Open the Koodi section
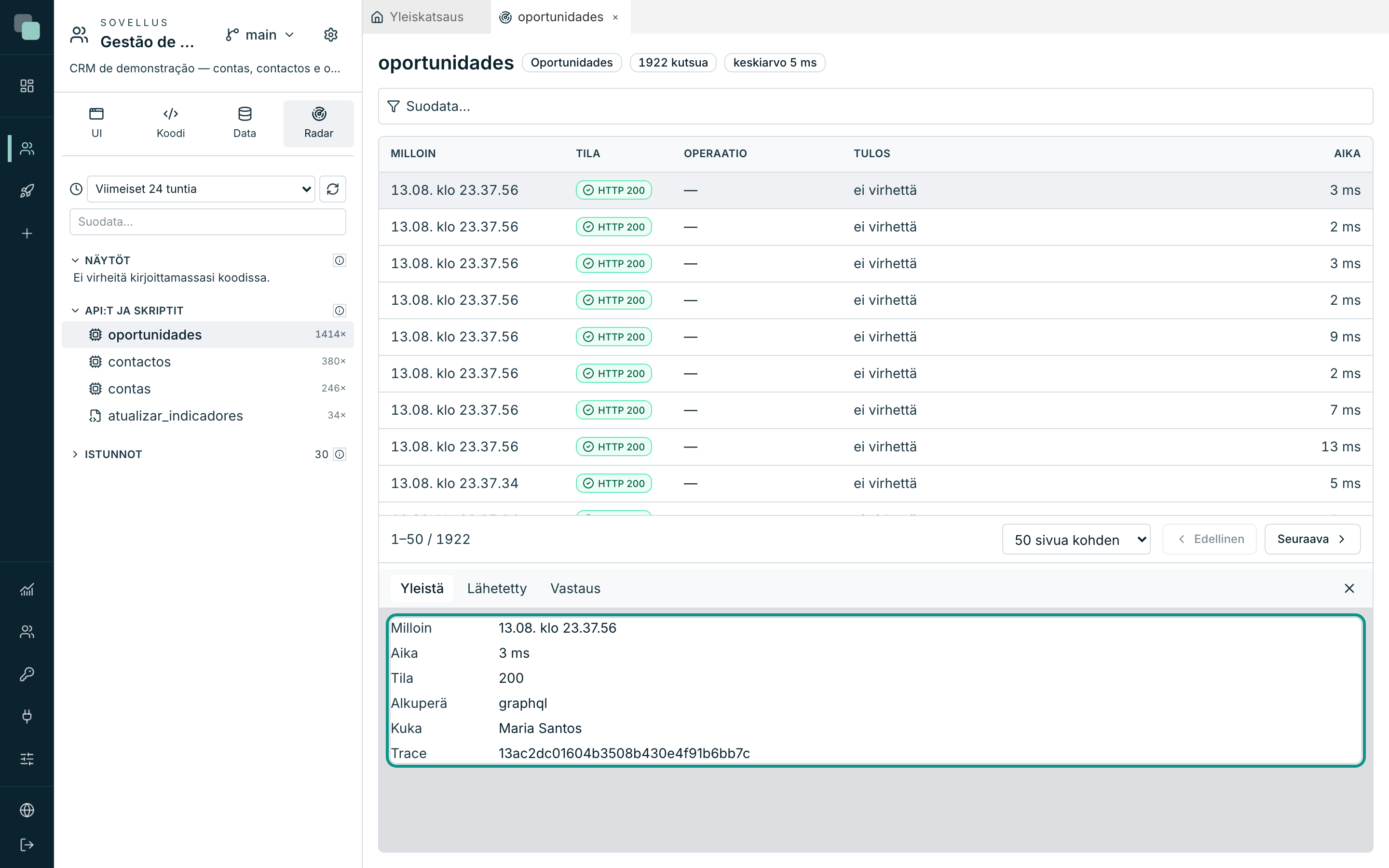Viewport: 1389px width, 868px height. 170,123
